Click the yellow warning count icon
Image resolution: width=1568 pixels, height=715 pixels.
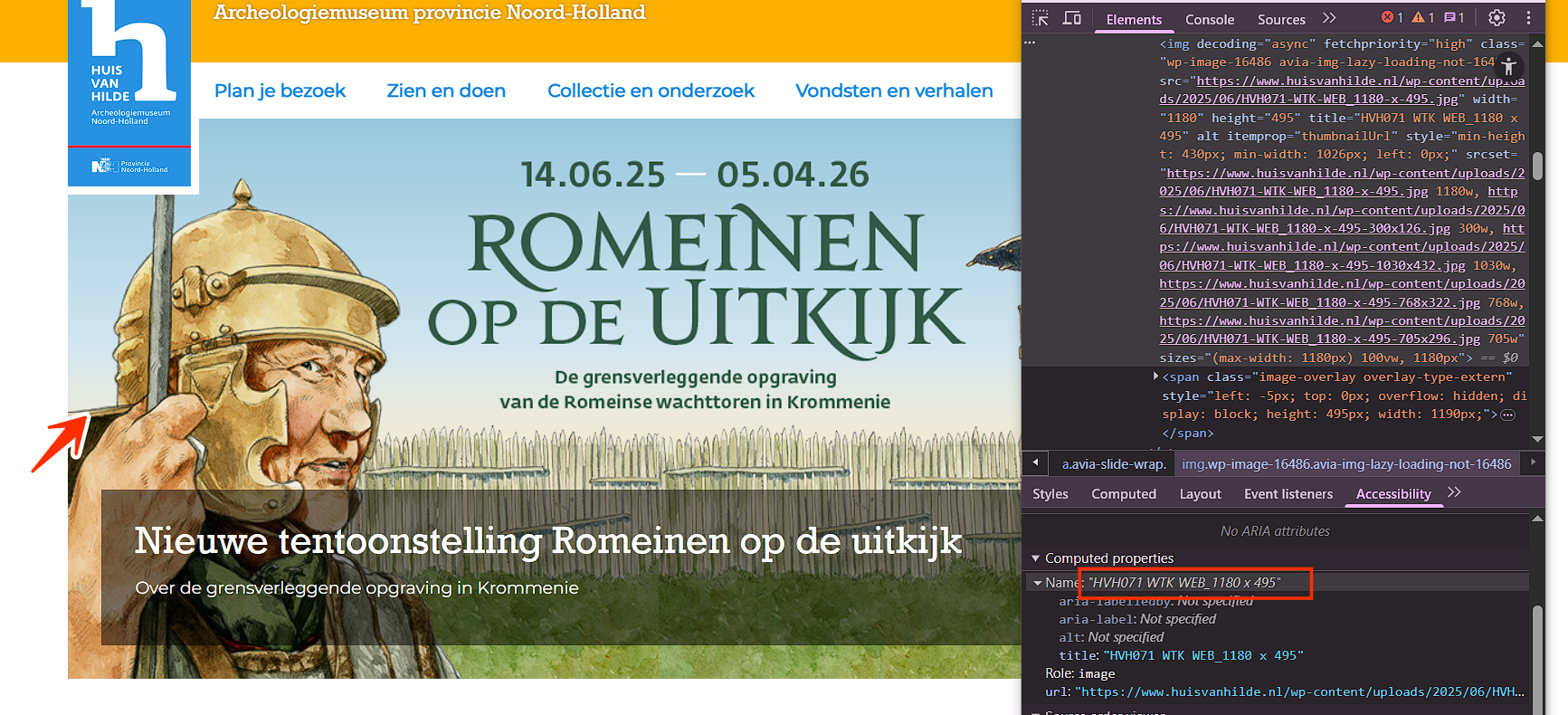pos(1423,18)
